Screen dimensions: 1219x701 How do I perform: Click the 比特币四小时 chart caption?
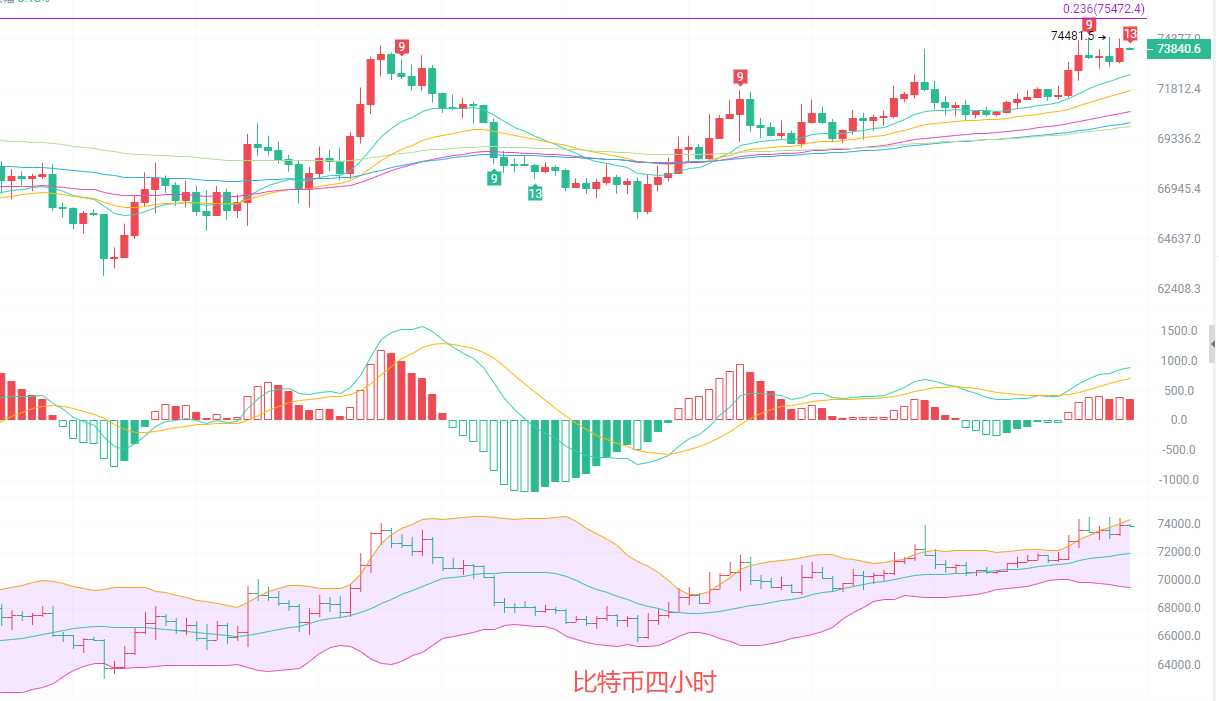tap(645, 683)
